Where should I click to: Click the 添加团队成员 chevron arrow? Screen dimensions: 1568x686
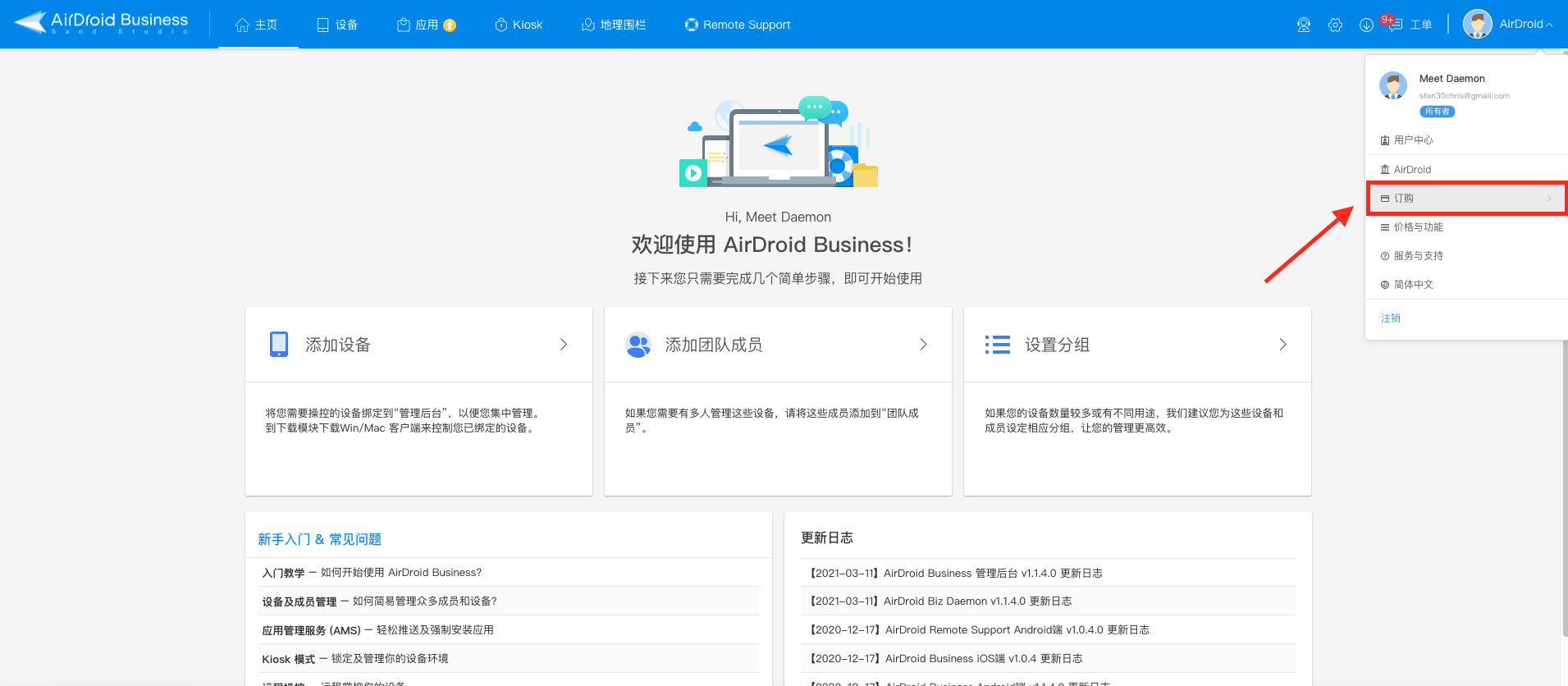(x=923, y=345)
